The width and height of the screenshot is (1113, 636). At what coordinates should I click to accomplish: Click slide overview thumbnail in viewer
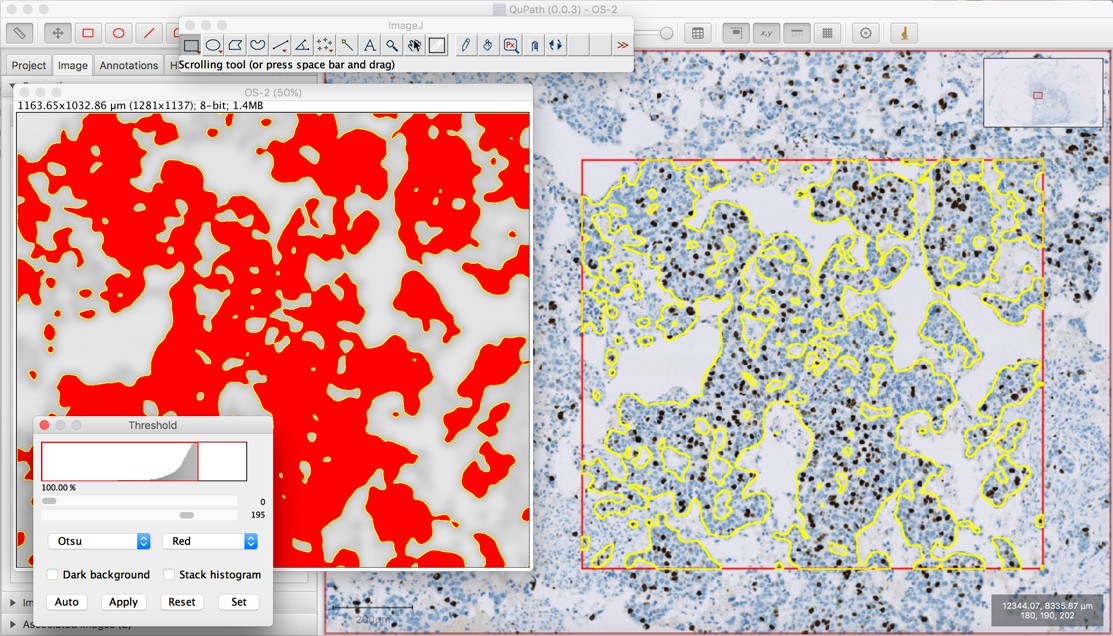pyautogui.click(x=1043, y=92)
